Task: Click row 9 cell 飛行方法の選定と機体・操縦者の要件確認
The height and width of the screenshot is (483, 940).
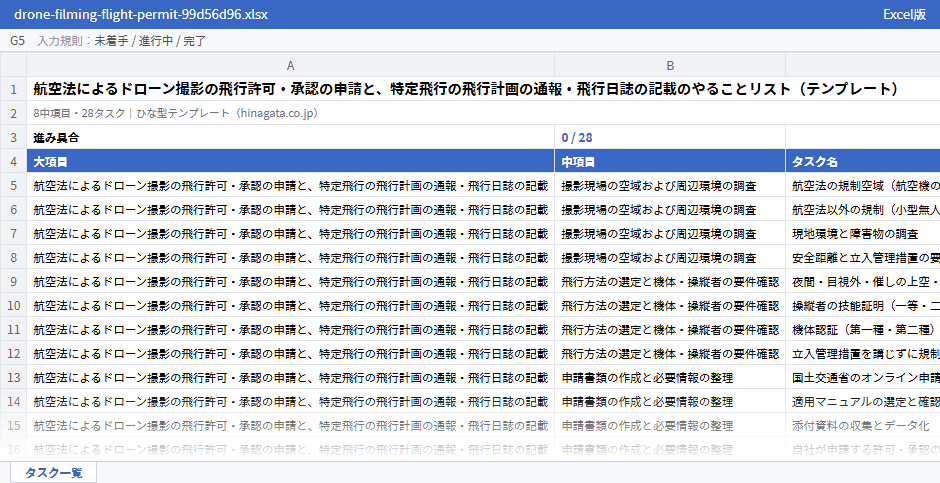Action: tap(670, 281)
